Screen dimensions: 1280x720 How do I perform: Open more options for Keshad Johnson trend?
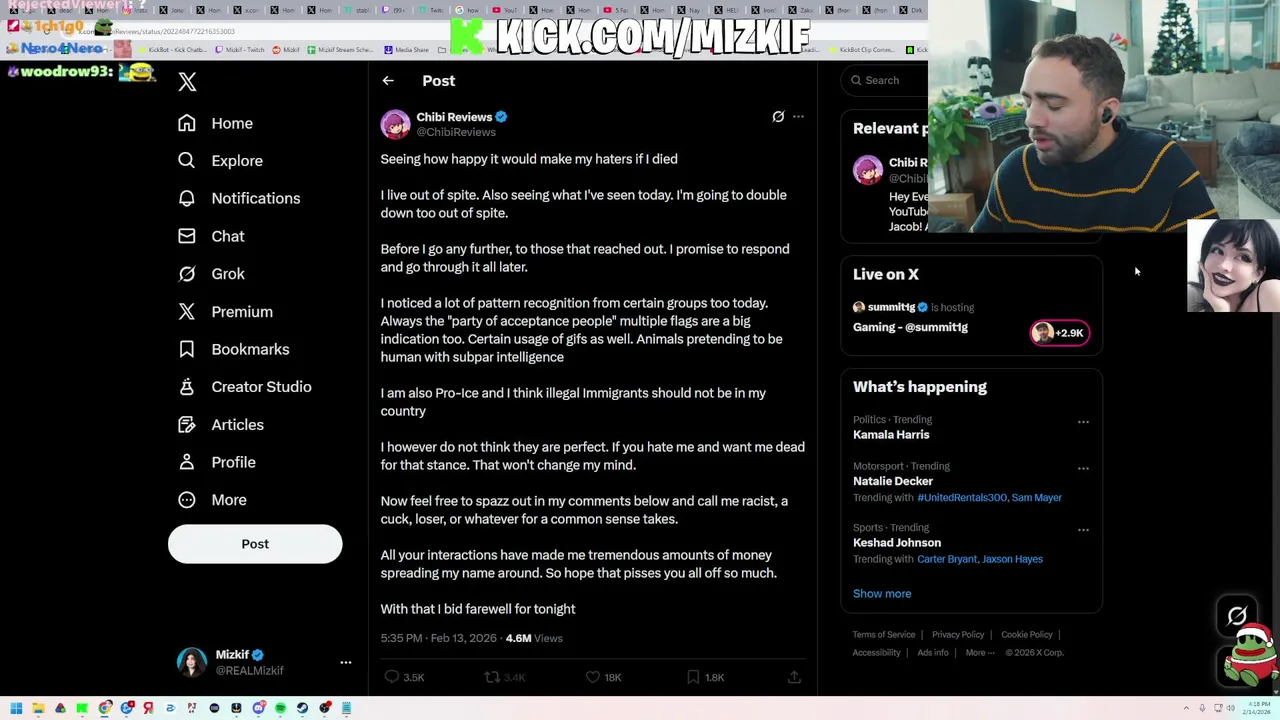[1083, 530]
